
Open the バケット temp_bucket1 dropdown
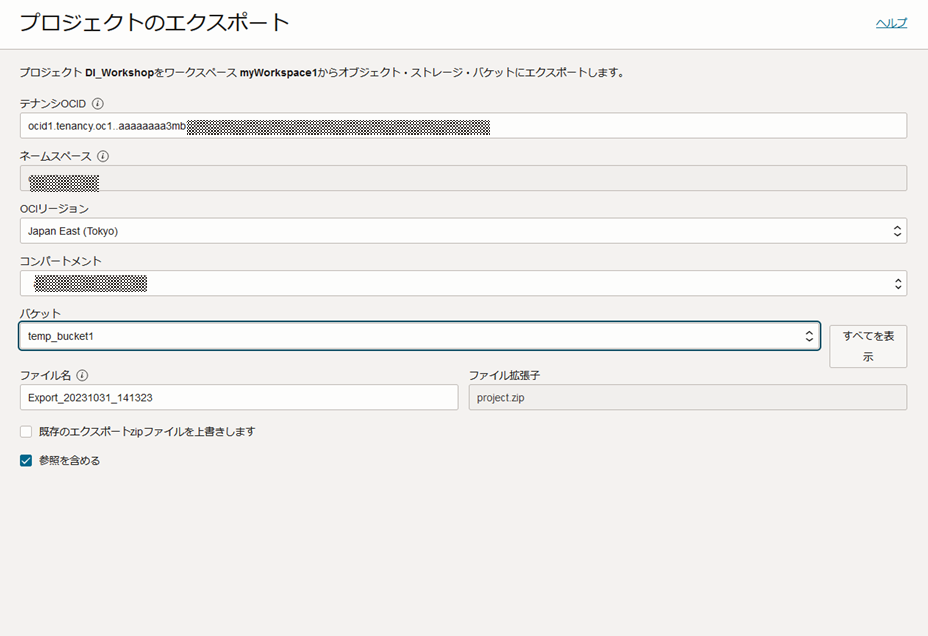click(x=420, y=336)
